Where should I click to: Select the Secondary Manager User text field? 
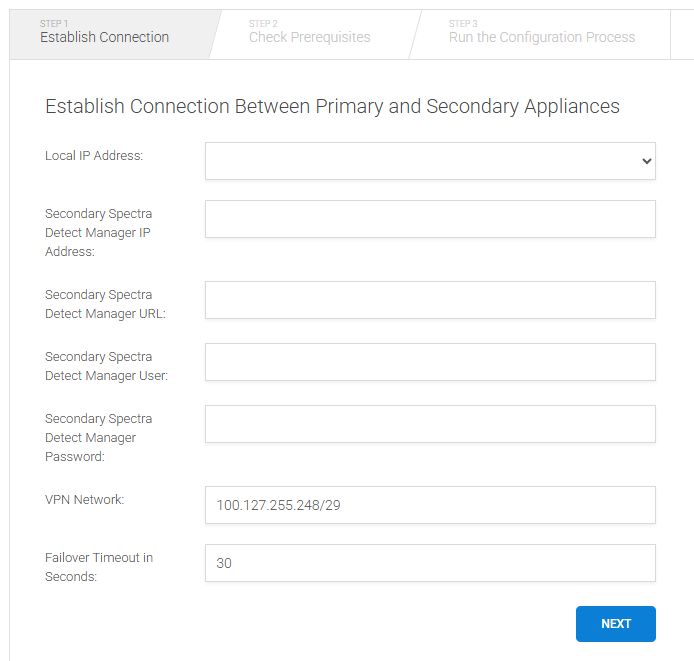coord(430,362)
